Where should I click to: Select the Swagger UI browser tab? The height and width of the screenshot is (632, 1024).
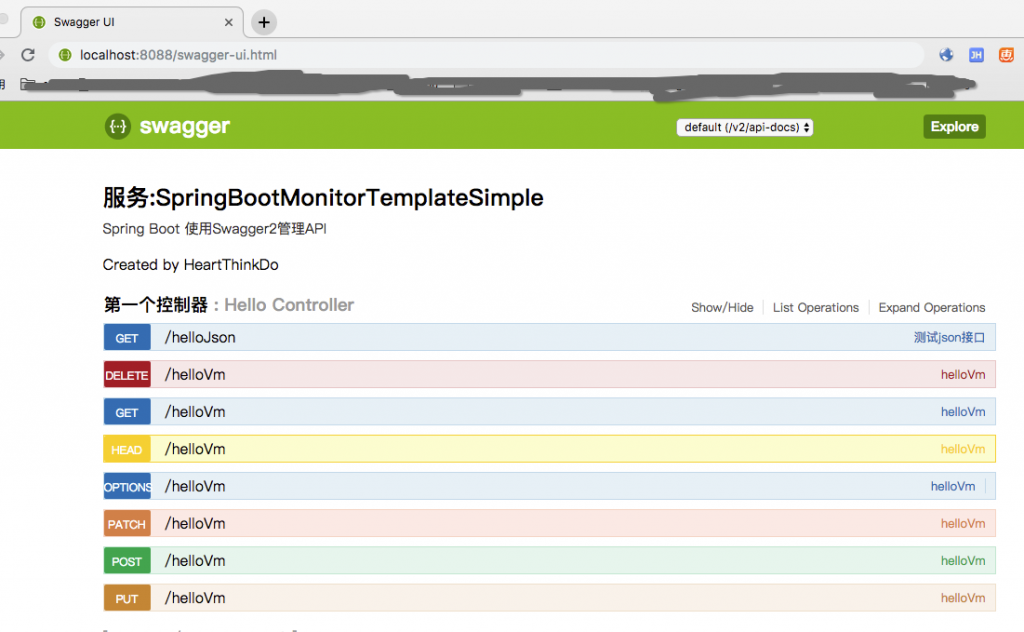(132, 22)
